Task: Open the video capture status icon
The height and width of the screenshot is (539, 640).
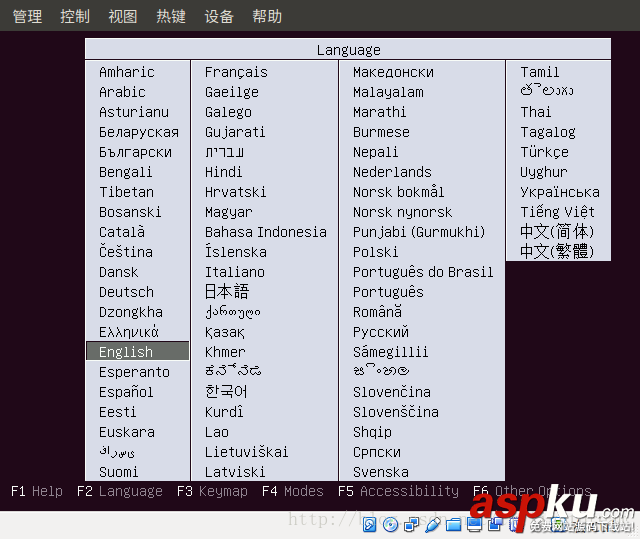Action: 495,524
